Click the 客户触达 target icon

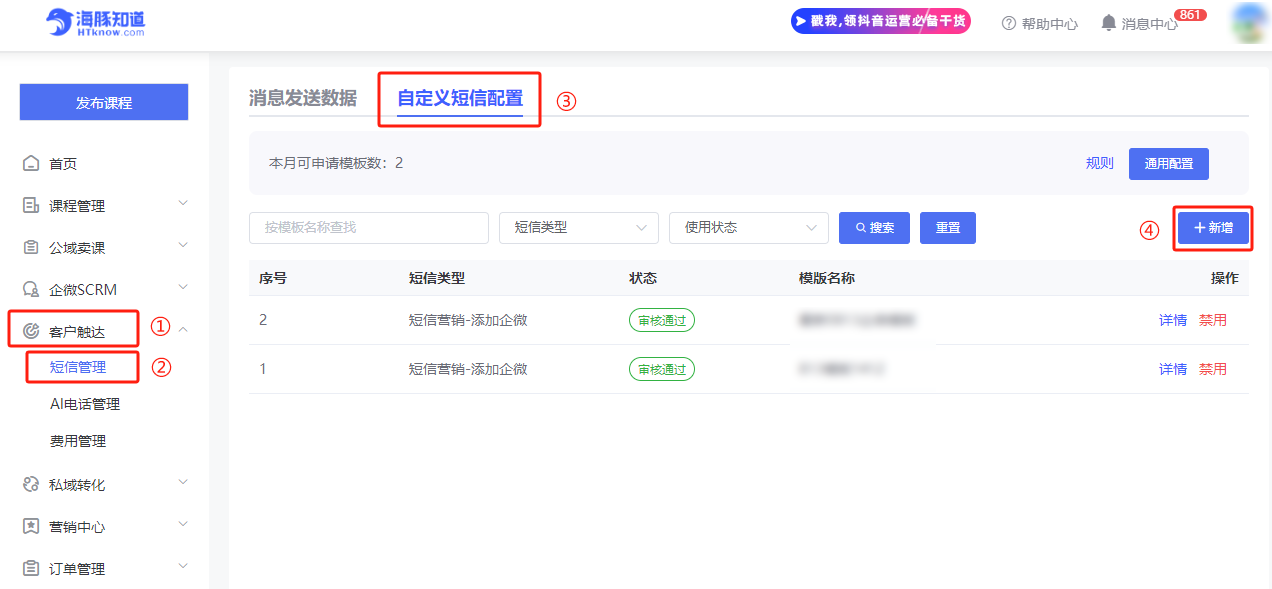[31, 330]
